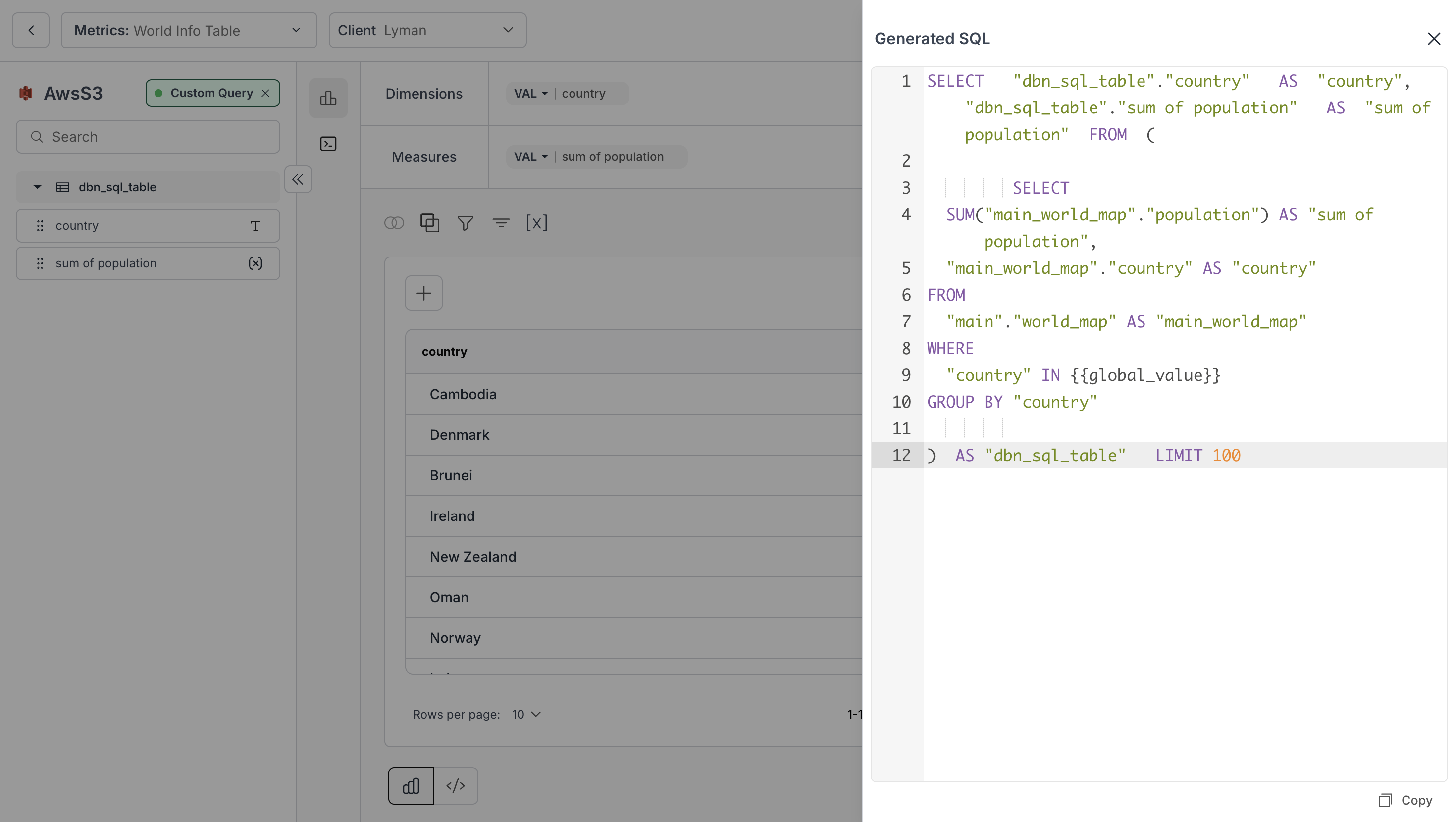Click the sort lines icon
Screen dimensions: 1456x822
tap(501, 223)
